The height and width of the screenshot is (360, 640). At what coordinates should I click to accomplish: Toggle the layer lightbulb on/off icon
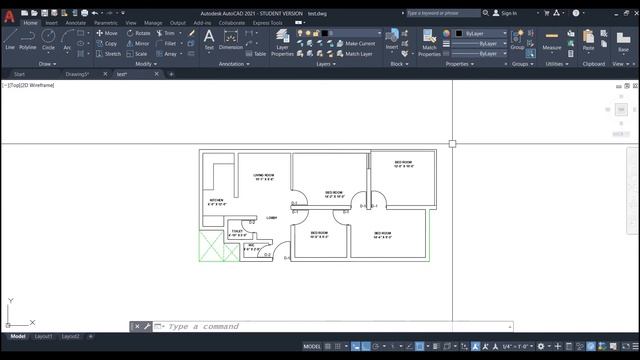tap(300, 33)
